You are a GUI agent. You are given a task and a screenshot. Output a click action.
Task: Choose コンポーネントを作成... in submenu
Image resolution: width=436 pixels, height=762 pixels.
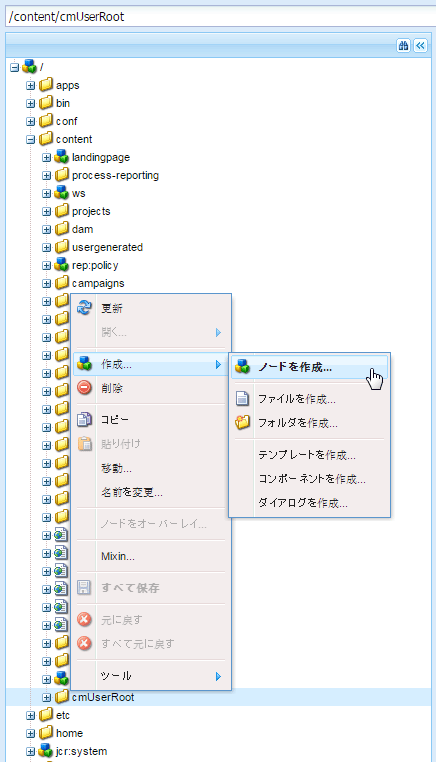point(310,479)
